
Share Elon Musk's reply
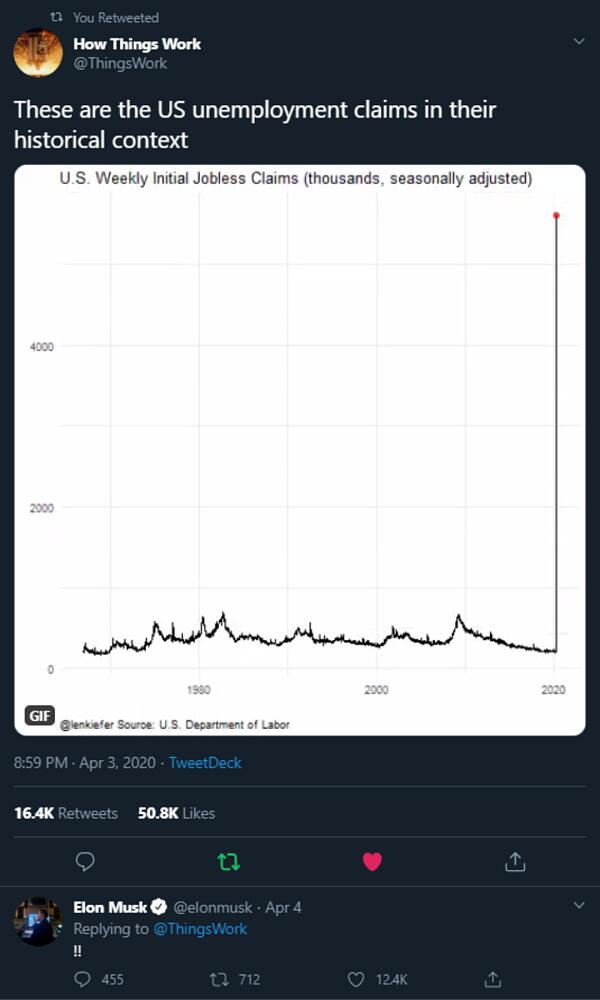click(492, 979)
